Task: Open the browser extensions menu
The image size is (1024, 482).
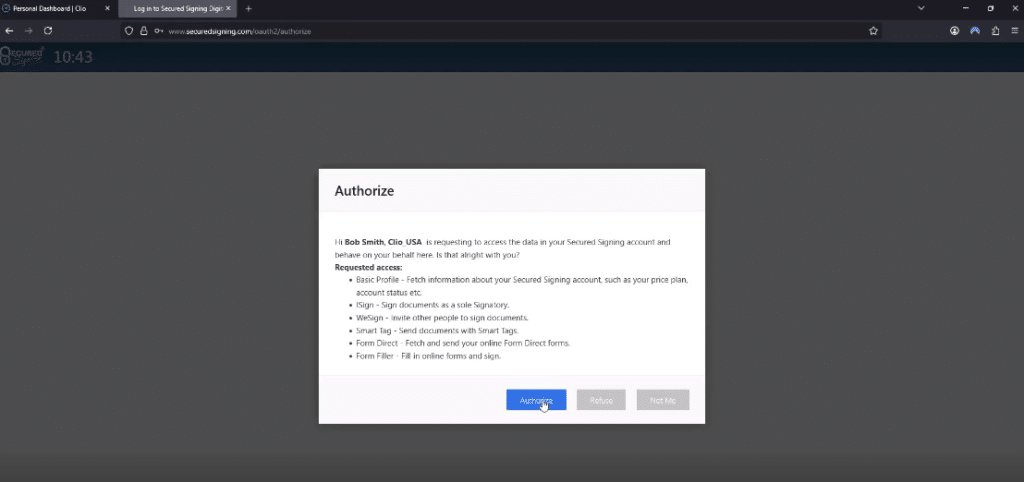Action: click(x=995, y=31)
